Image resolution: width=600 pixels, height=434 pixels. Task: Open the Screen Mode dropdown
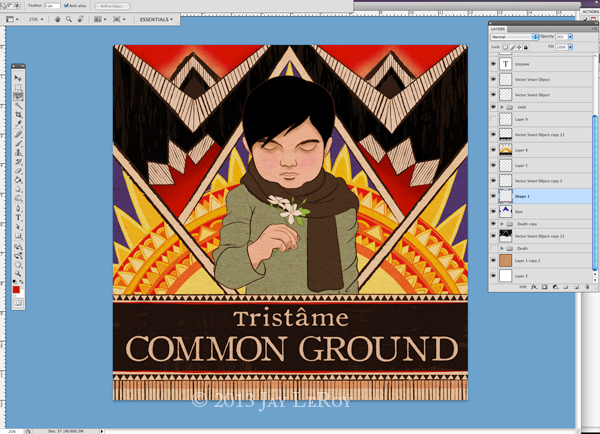[119, 19]
